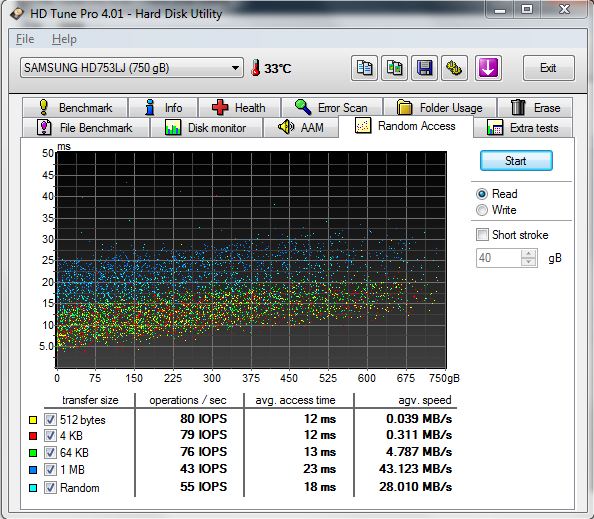Viewport: 594px width, 519px height.
Task: Click the Exit button
Action: tap(548, 68)
